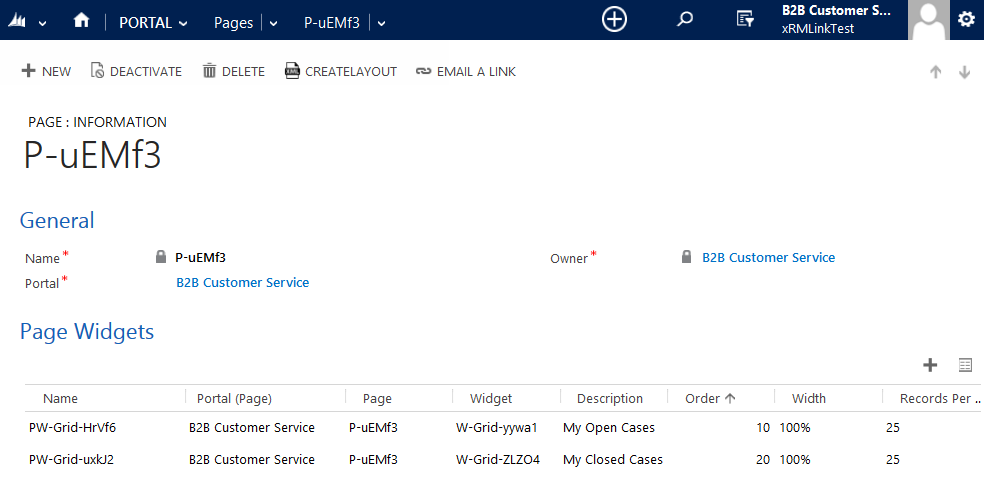Sort by Page column header
The width and height of the screenshot is (984, 495).
(x=377, y=398)
